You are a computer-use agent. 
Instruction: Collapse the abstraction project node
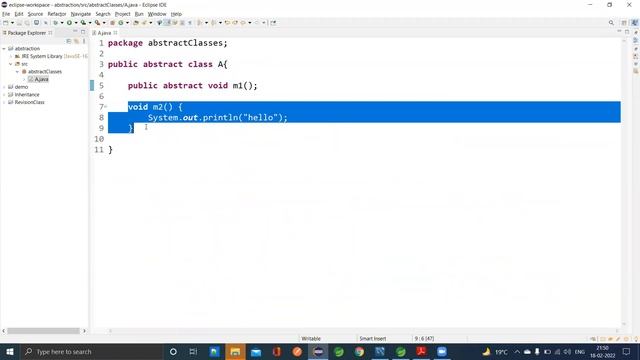[x=4, y=49]
